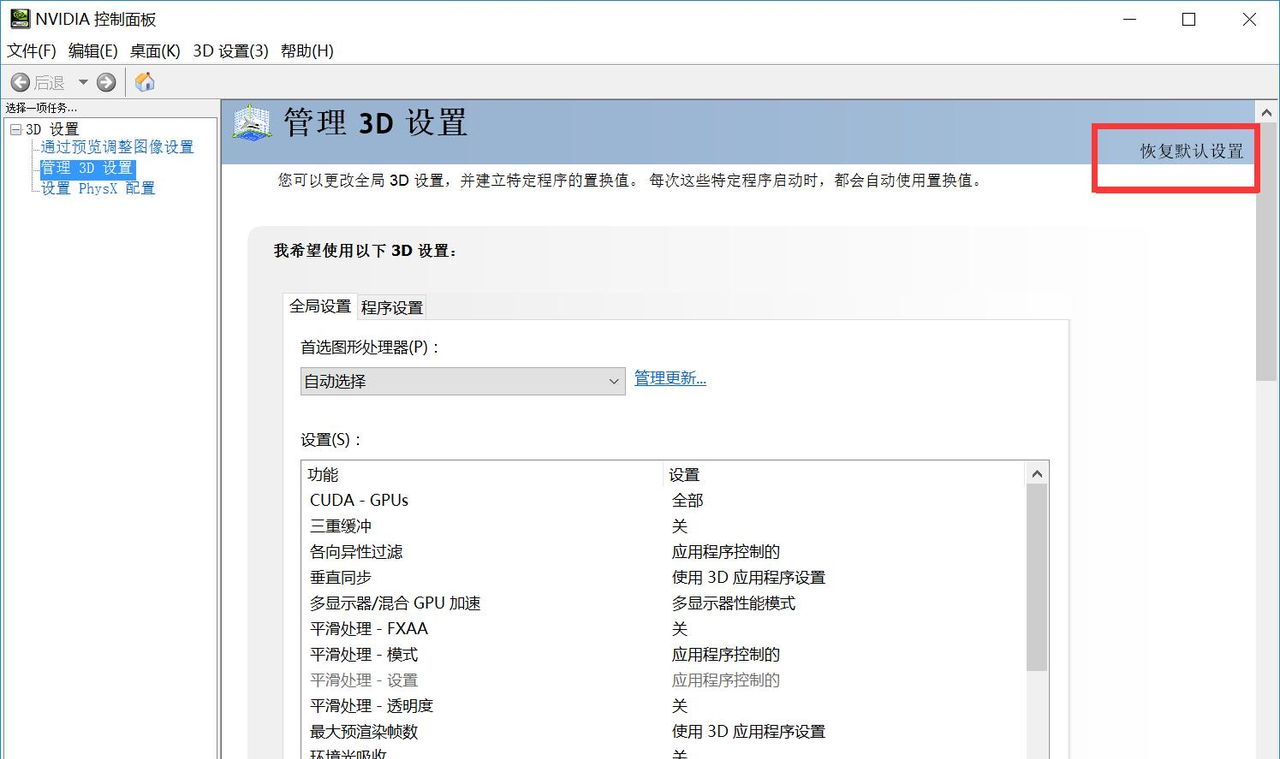Switch to the 程序设置 tab

click(x=391, y=307)
